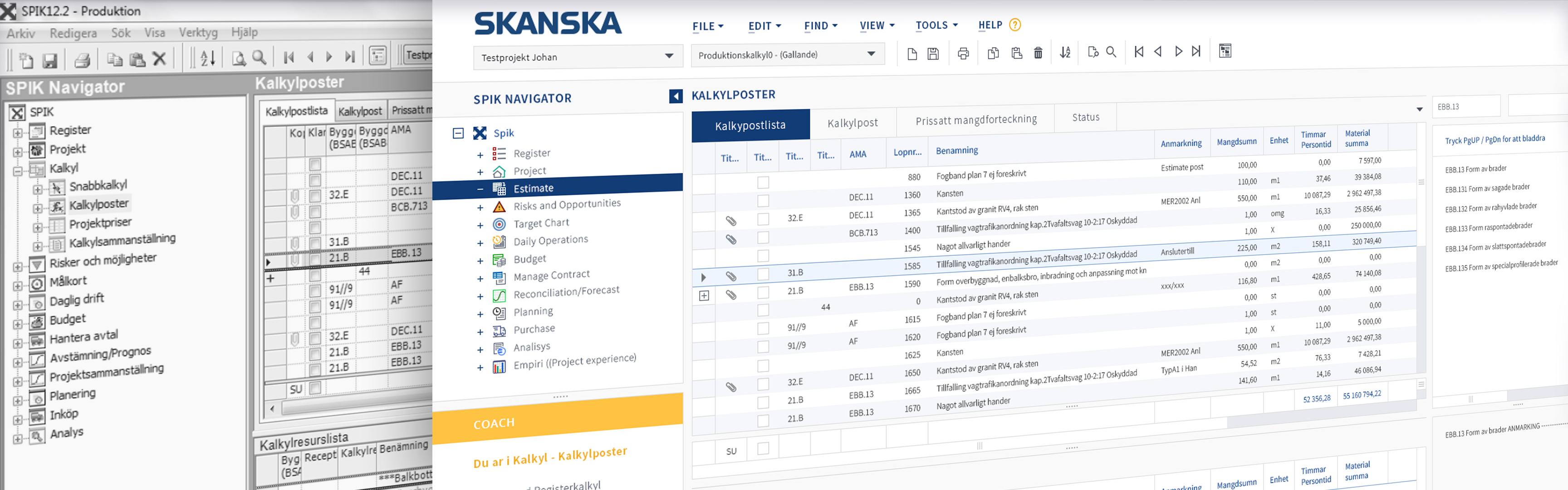Collapse the Estimate node
Image resolution: width=1568 pixels, height=490 pixels.
pyautogui.click(x=480, y=189)
